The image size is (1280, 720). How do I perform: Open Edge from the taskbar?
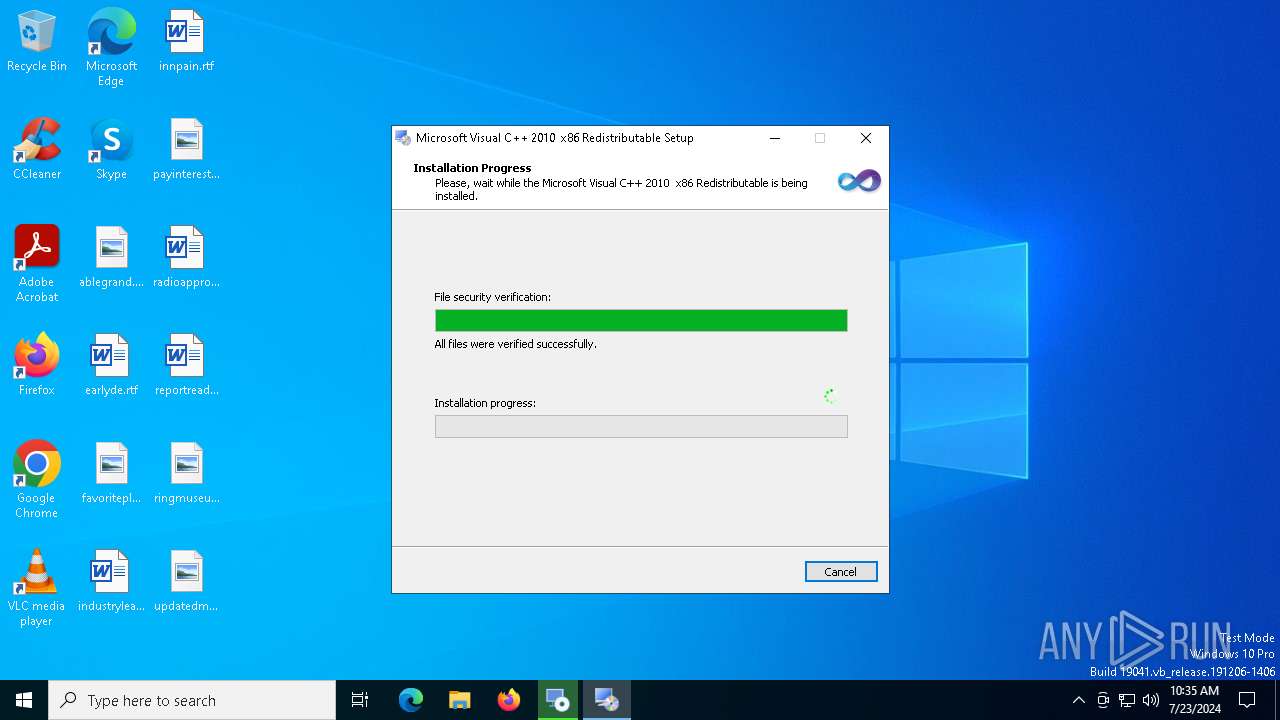point(411,700)
